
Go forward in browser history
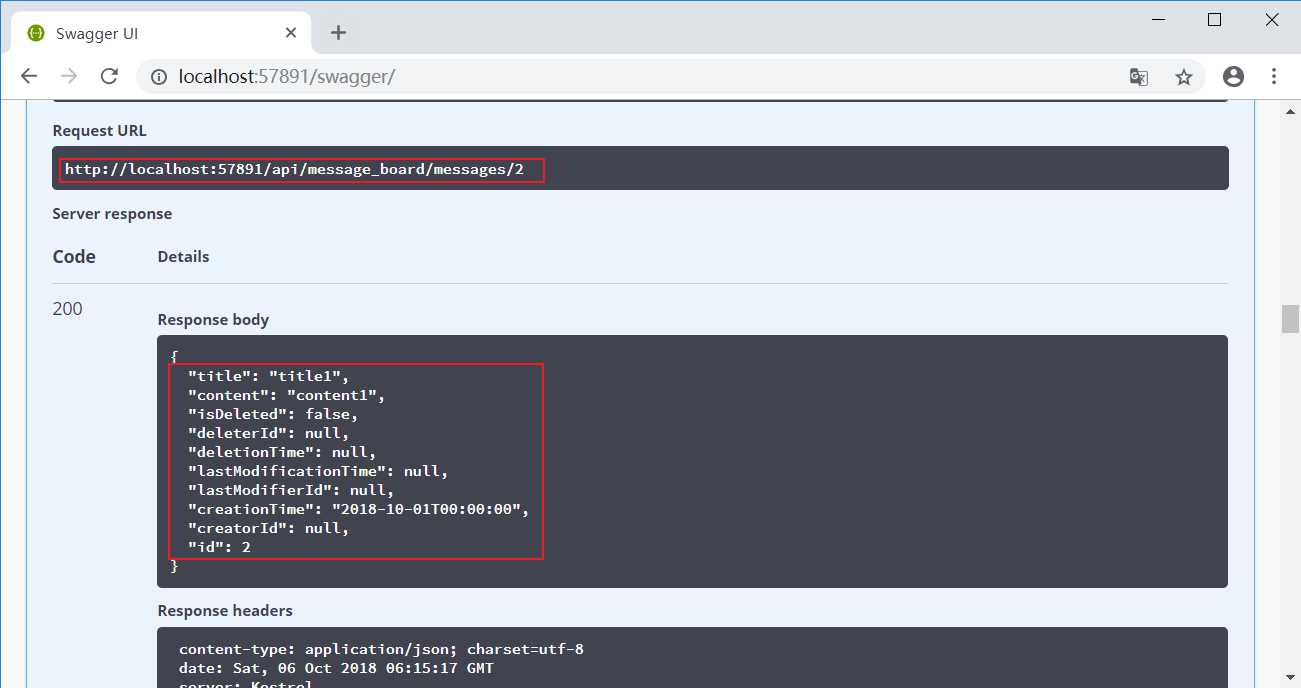point(69,76)
